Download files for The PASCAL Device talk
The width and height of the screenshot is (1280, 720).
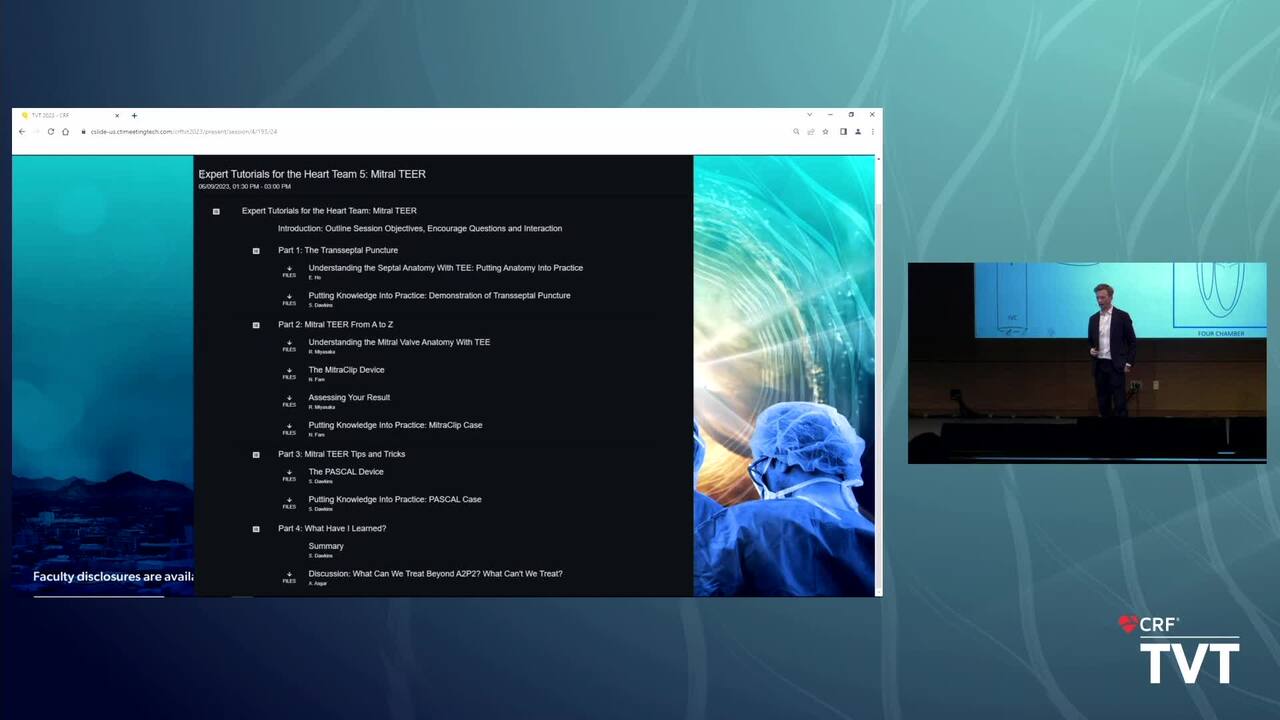(x=289, y=474)
